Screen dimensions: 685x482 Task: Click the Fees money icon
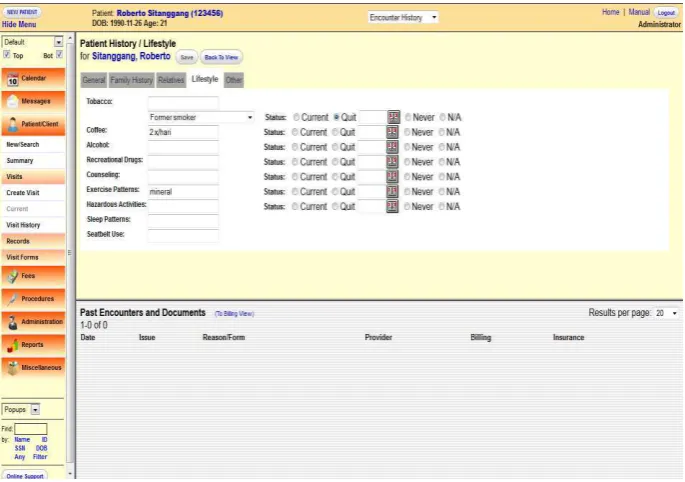13,277
